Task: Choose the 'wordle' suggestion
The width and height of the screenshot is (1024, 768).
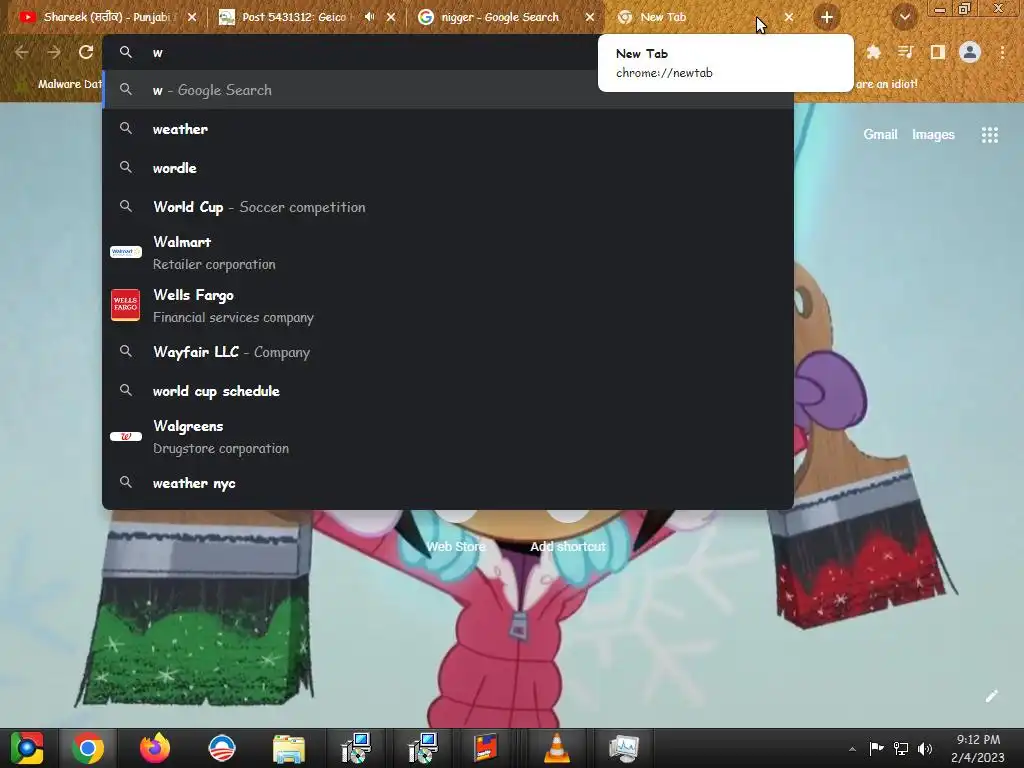Action: click(x=448, y=168)
